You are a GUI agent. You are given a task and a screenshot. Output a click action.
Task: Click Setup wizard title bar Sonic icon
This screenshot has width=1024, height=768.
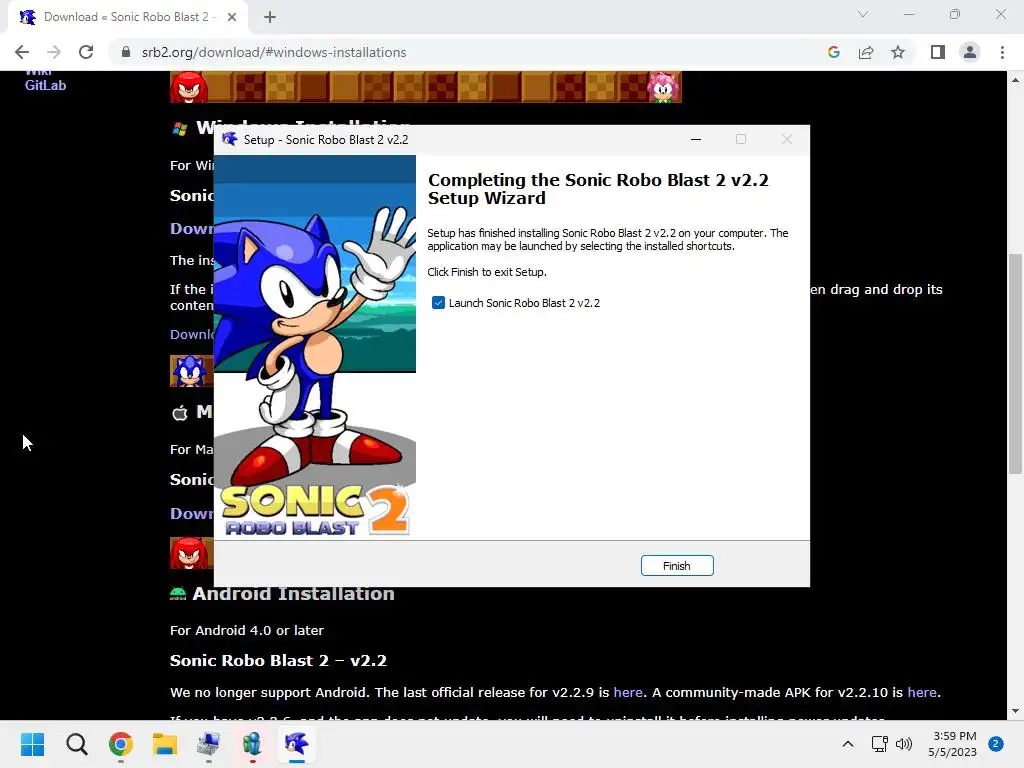(x=230, y=139)
